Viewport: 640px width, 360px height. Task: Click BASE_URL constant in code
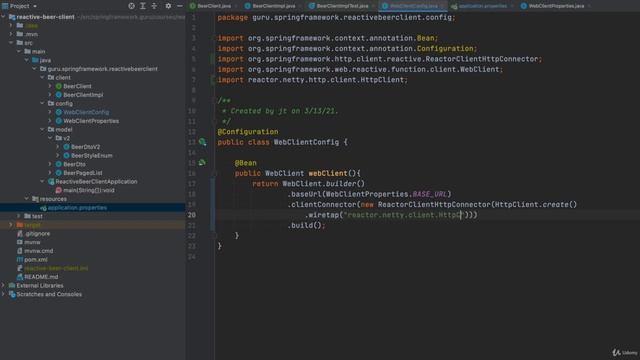click(x=430, y=194)
